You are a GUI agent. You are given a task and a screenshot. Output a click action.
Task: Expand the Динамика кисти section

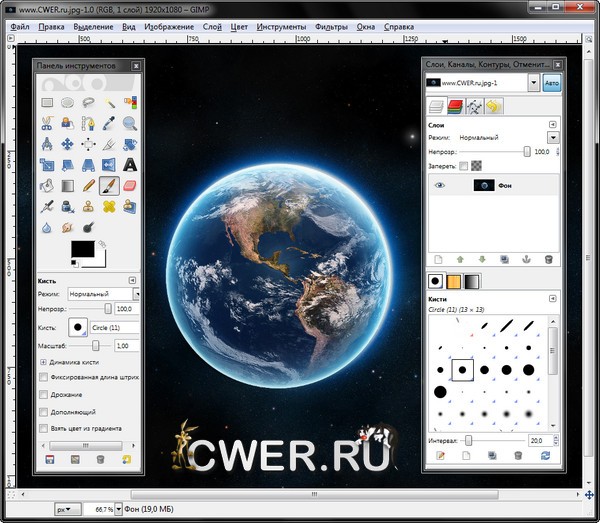pyautogui.click(x=43, y=360)
